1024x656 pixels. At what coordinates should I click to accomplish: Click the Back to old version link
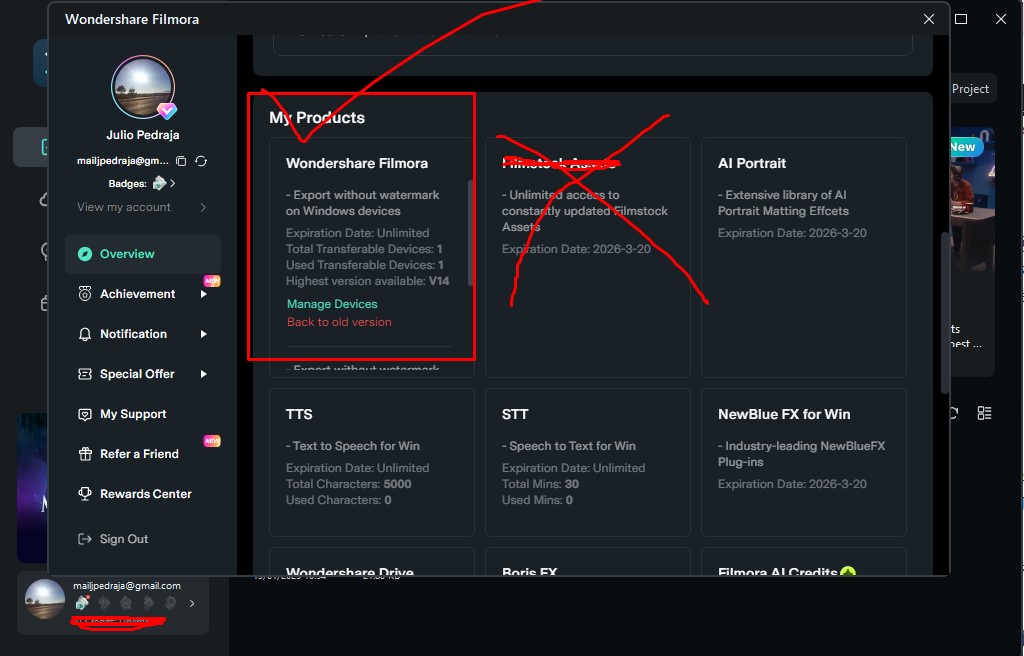[339, 322]
